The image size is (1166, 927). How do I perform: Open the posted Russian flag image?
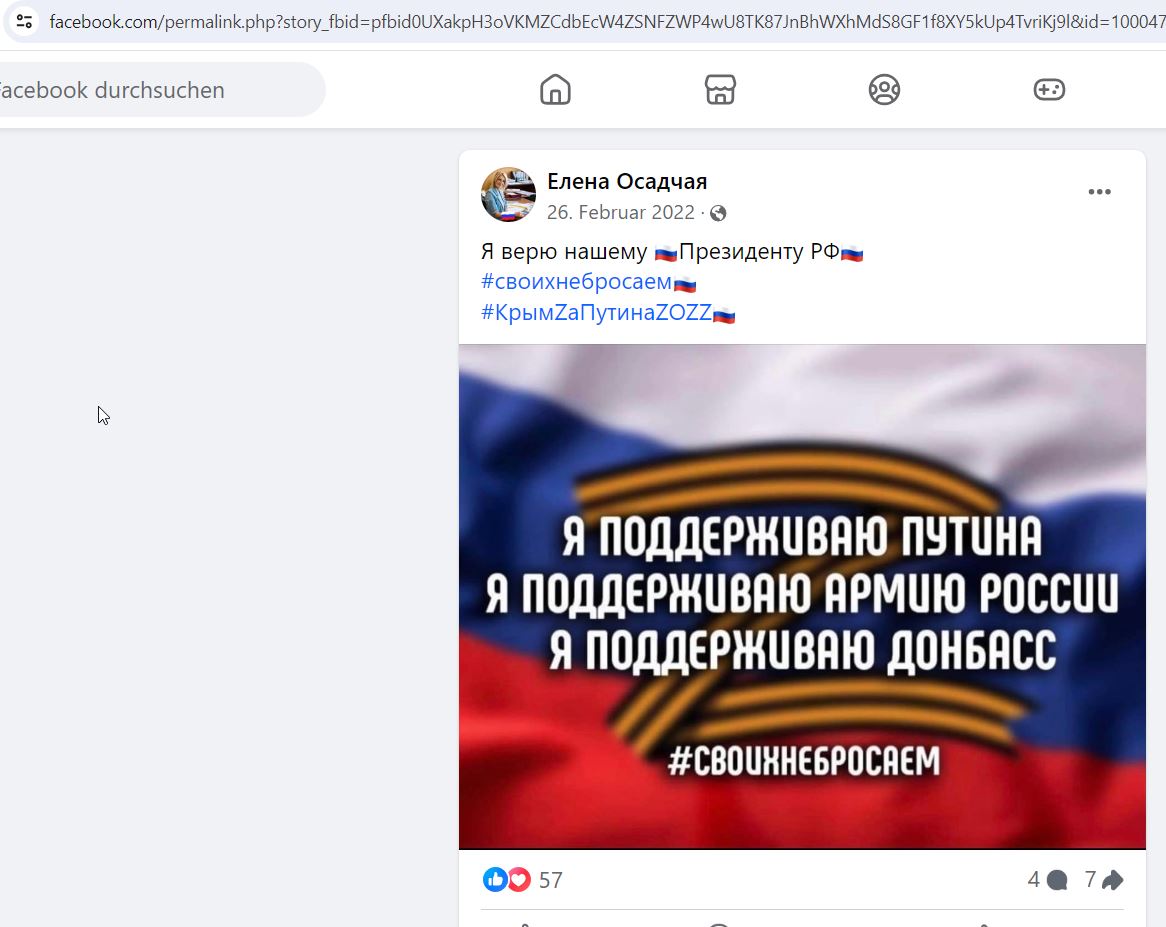[802, 596]
